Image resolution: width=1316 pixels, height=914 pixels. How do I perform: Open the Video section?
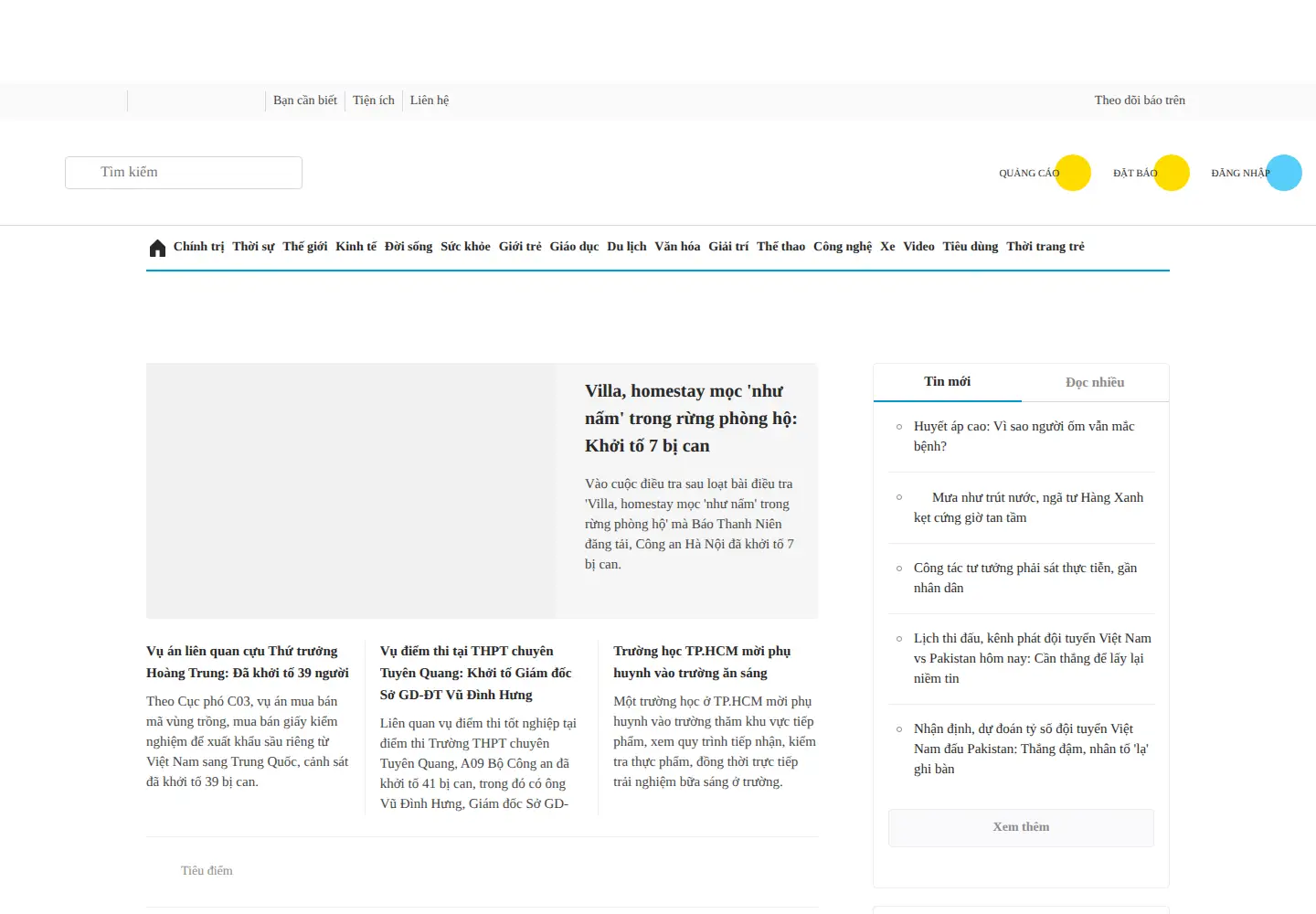(x=918, y=247)
